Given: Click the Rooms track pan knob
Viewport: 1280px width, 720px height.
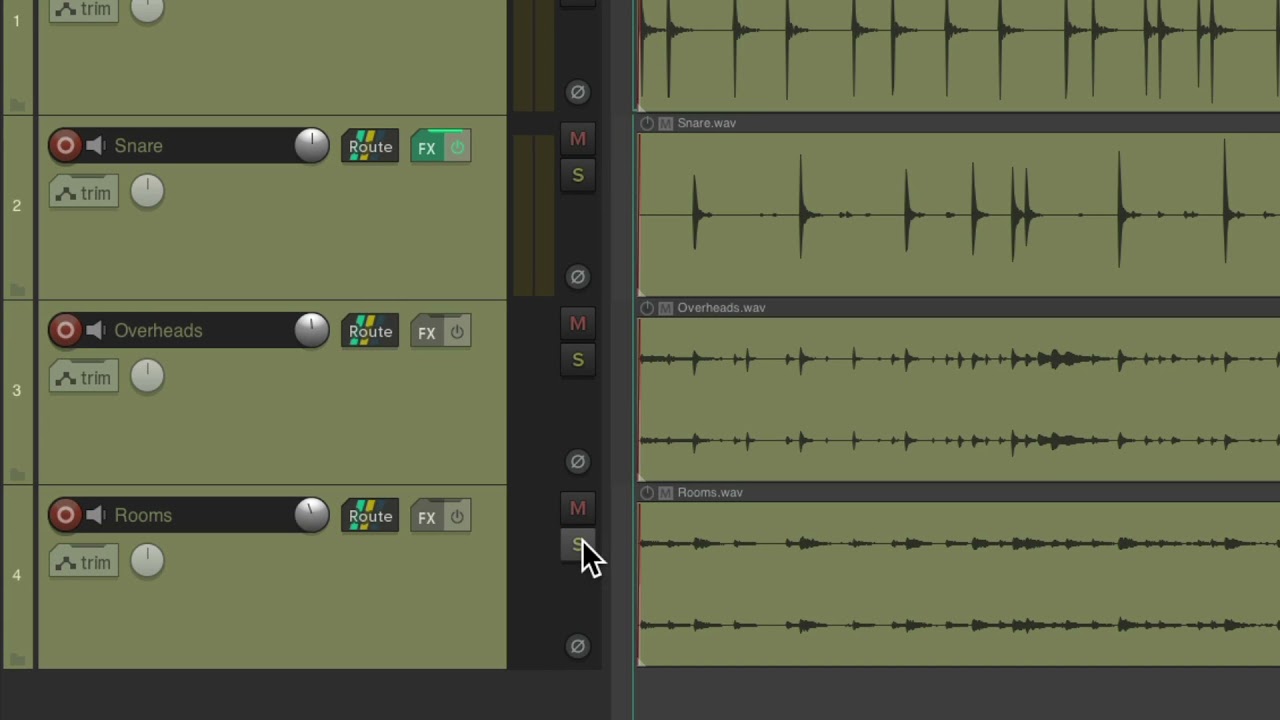Looking at the screenshot, I should [x=147, y=562].
